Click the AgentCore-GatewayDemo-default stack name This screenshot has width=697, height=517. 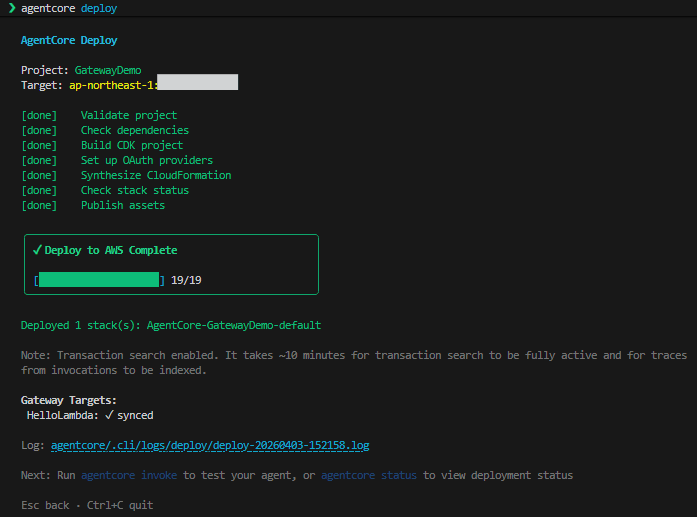click(233, 325)
